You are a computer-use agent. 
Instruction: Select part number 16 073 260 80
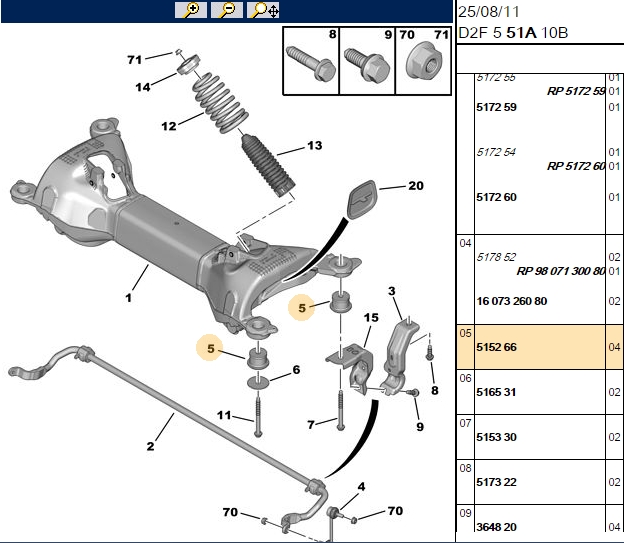pyautogui.click(x=512, y=301)
